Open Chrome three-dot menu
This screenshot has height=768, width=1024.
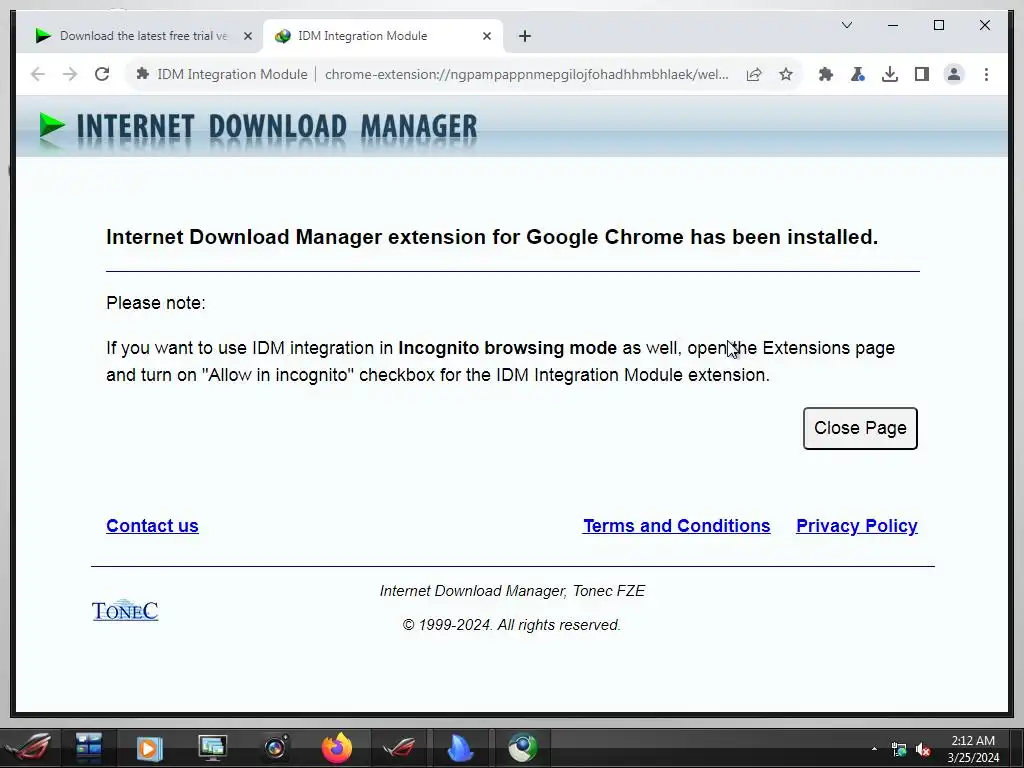click(986, 74)
